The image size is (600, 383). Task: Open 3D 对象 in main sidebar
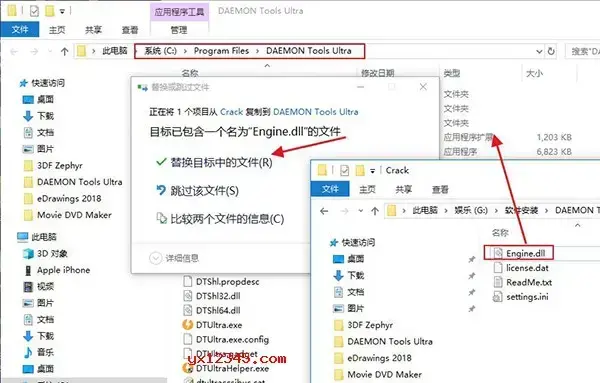coord(46,253)
